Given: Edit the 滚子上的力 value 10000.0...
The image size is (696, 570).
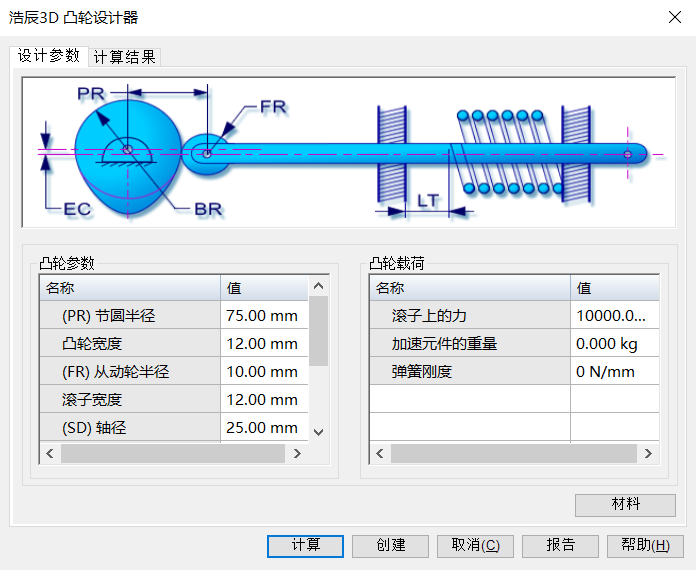Looking at the screenshot, I should coord(615,315).
